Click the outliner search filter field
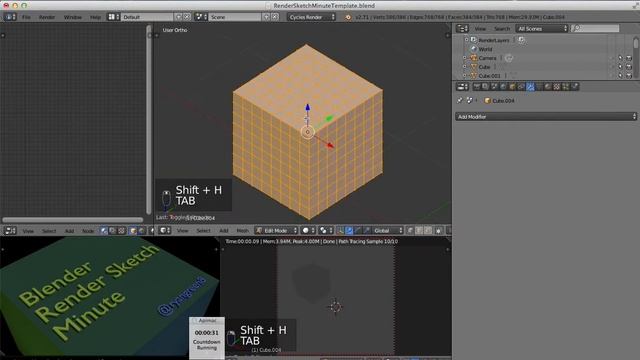640x360 pixels. point(595,29)
